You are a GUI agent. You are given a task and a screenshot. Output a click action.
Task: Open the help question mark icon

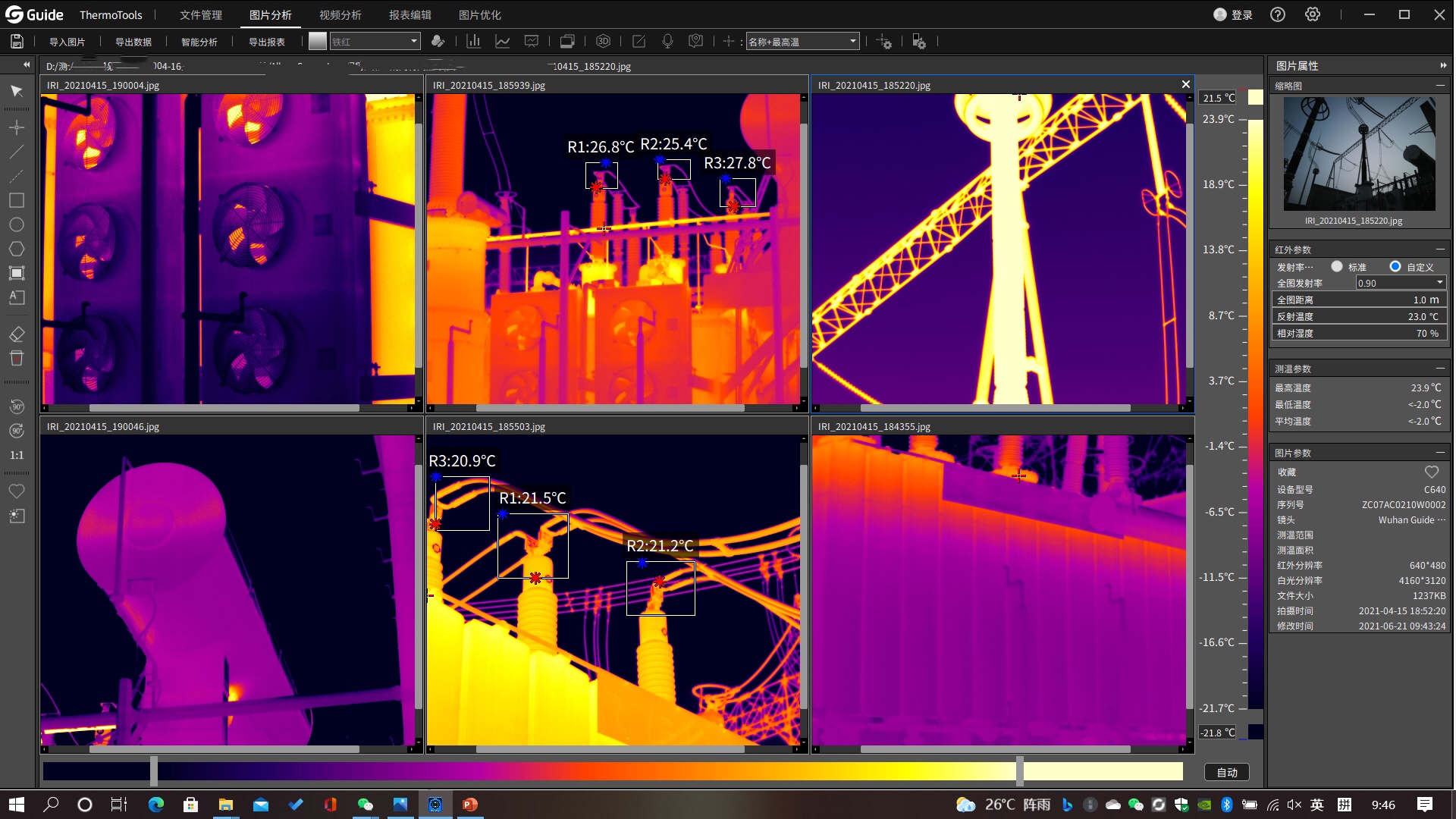click(1278, 14)
